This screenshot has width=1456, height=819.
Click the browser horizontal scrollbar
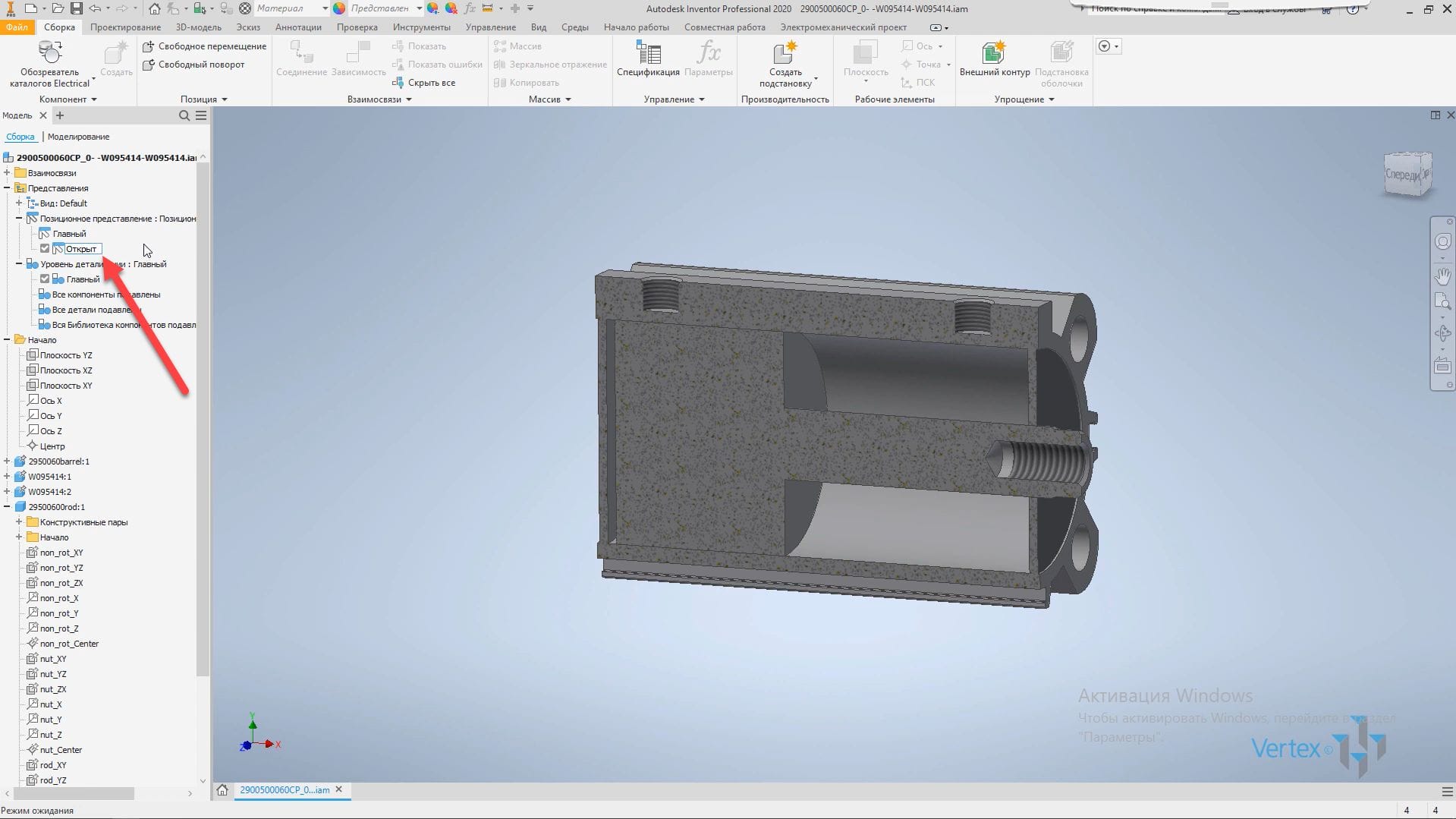point(72,793)
